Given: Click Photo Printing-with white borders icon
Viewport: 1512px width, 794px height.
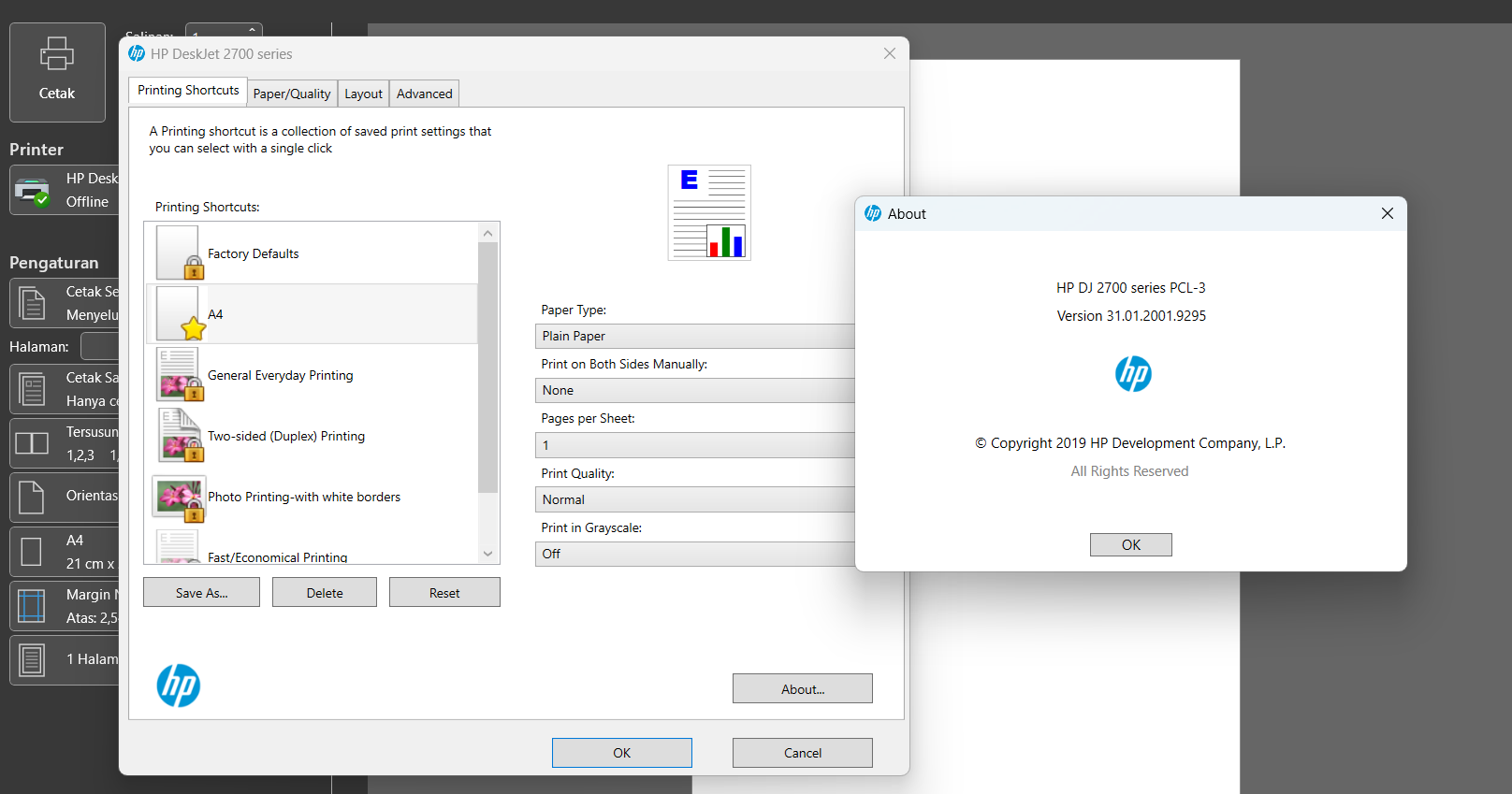Looking at the screenshot, I should point(179,498).
